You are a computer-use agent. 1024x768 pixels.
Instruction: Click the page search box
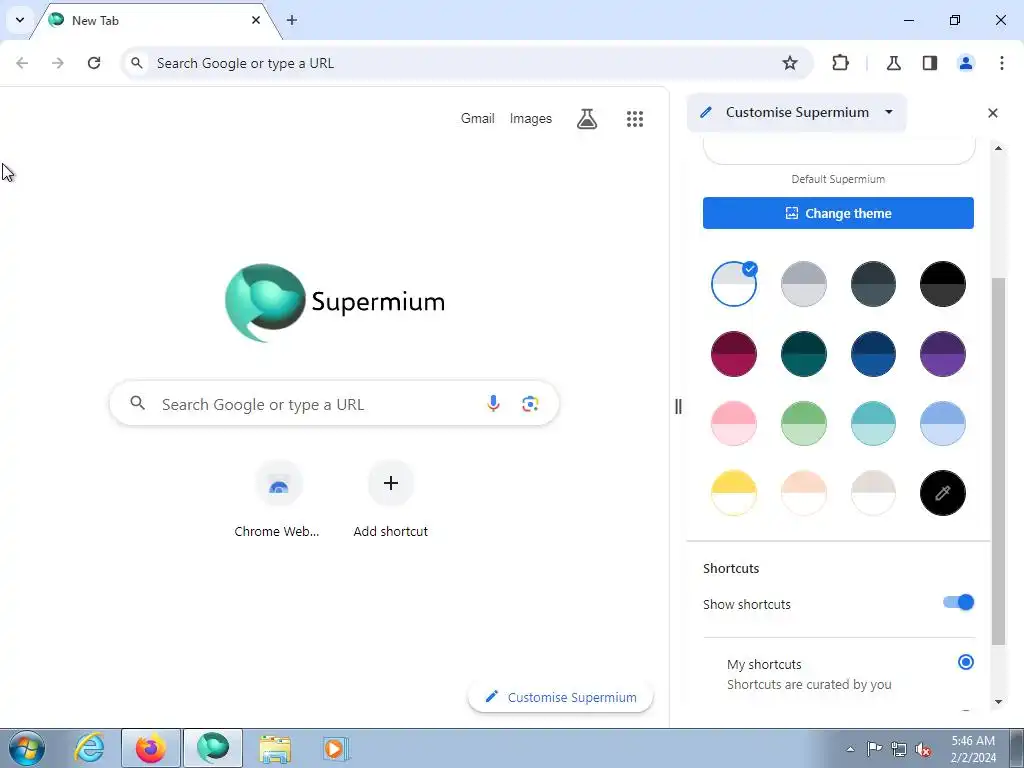(x=334, y=404)
